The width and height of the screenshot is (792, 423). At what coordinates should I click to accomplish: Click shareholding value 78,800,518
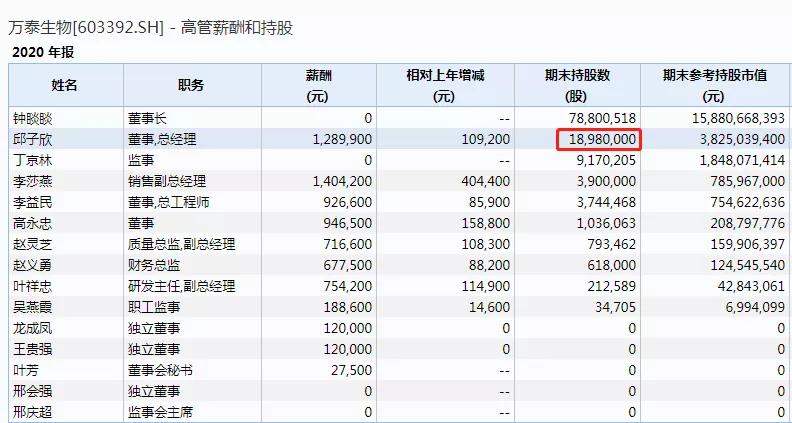pos(603,119)
